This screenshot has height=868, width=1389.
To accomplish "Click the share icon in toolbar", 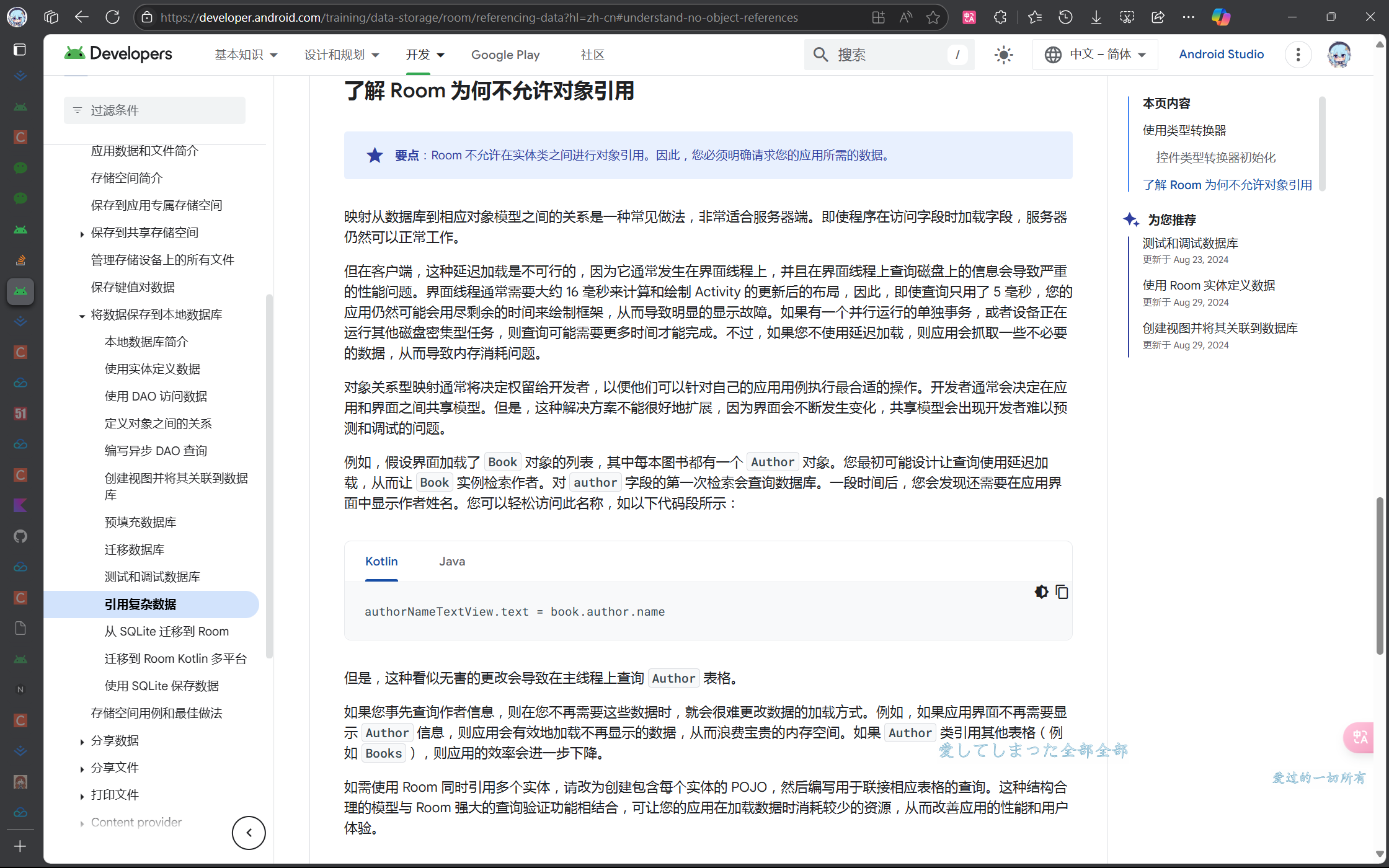I will 1158,17.
